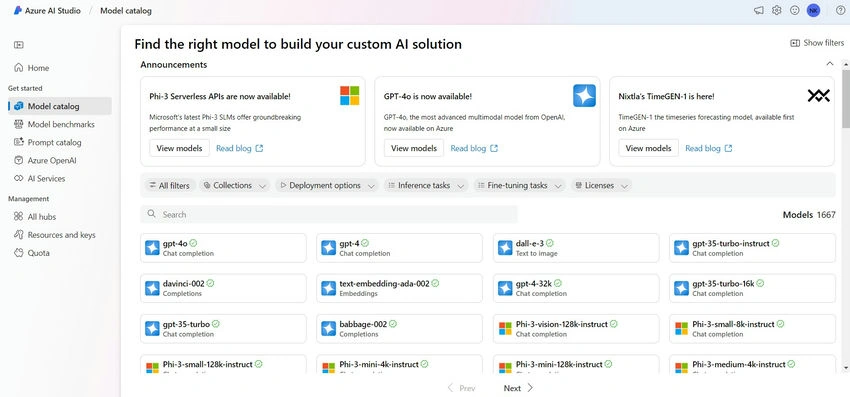Viewport: 850px width, 397px height.
Task: Collapse the sidebar with the panel icon
Action: (x=18, y=45)
